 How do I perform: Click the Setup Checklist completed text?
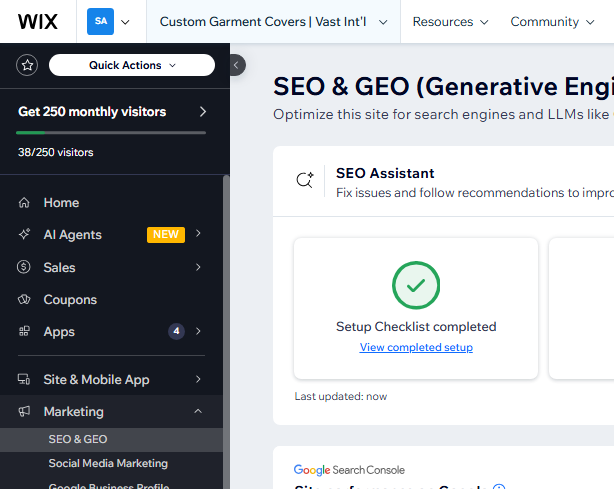[x=416, y=327]
